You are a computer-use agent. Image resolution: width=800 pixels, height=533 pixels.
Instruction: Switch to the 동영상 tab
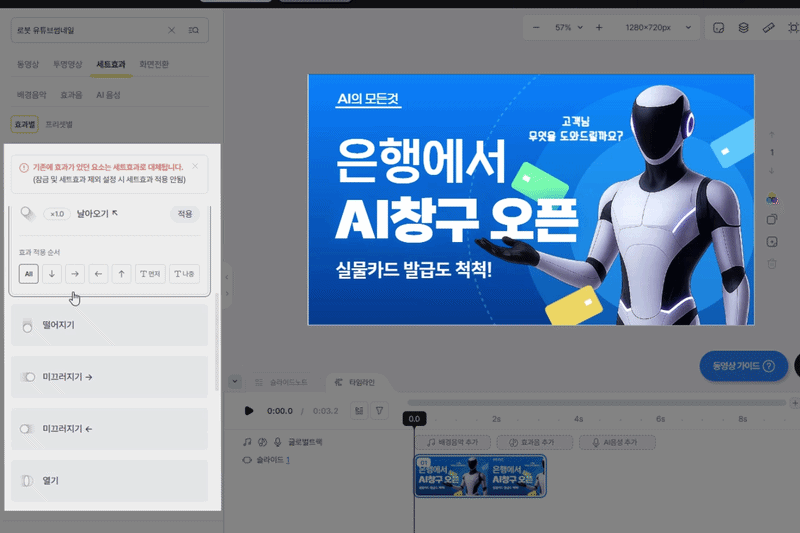coord(28,64)
